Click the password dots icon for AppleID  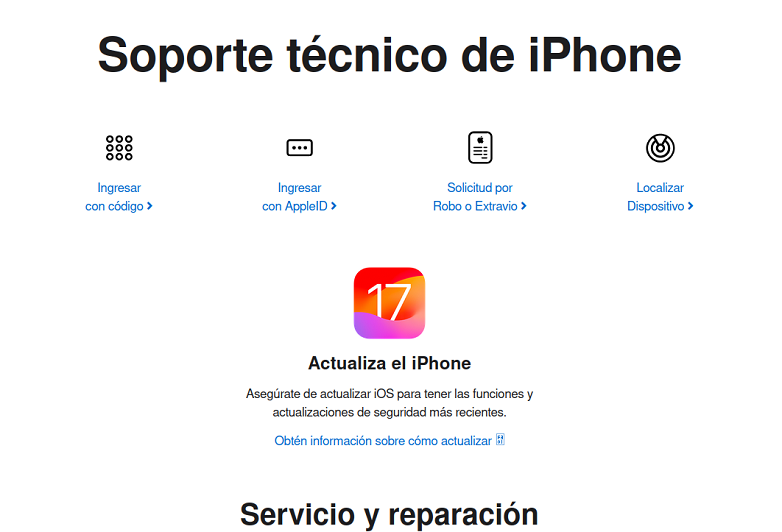(299, 148)
